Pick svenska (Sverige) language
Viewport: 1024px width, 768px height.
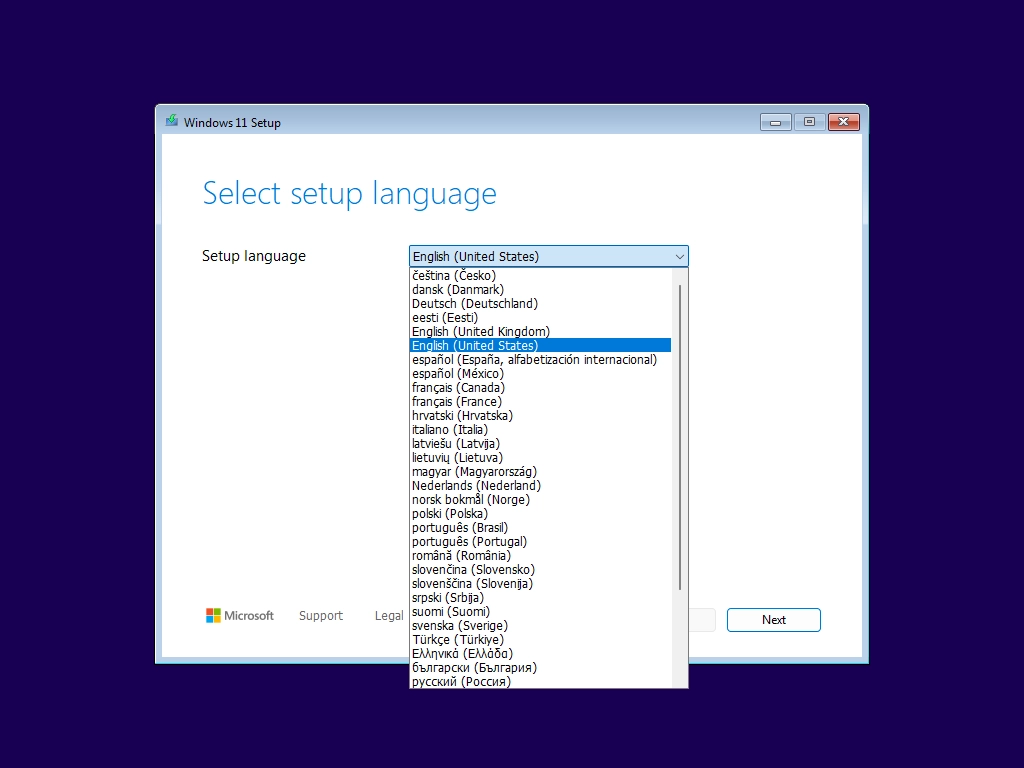point(540,626)
